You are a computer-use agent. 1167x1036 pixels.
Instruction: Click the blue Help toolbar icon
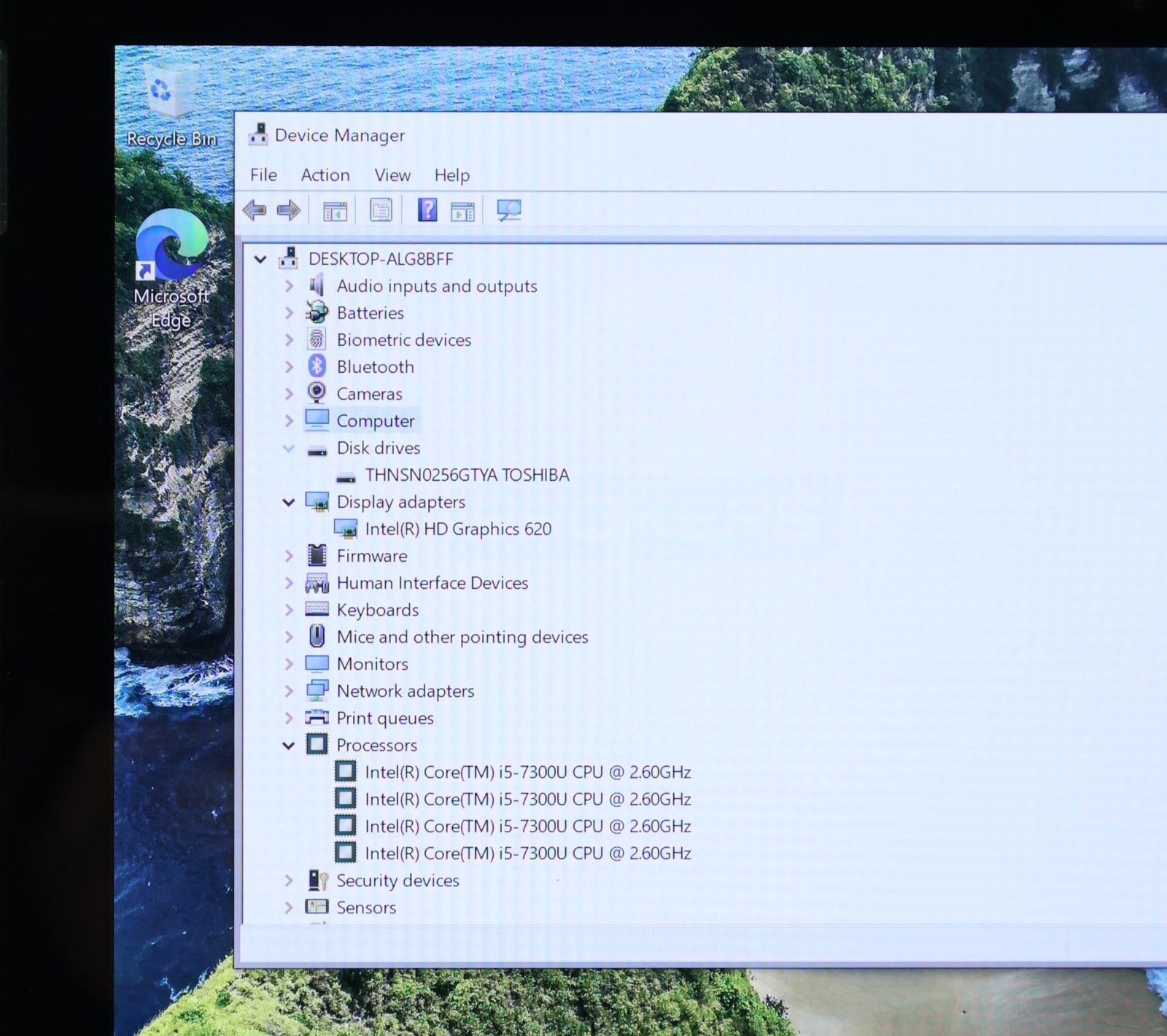click(427, 210)
